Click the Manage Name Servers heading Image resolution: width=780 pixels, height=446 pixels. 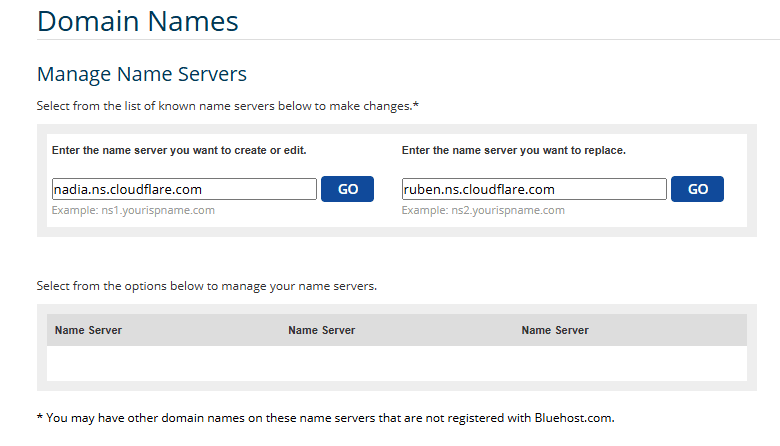[x=142, y=74]
